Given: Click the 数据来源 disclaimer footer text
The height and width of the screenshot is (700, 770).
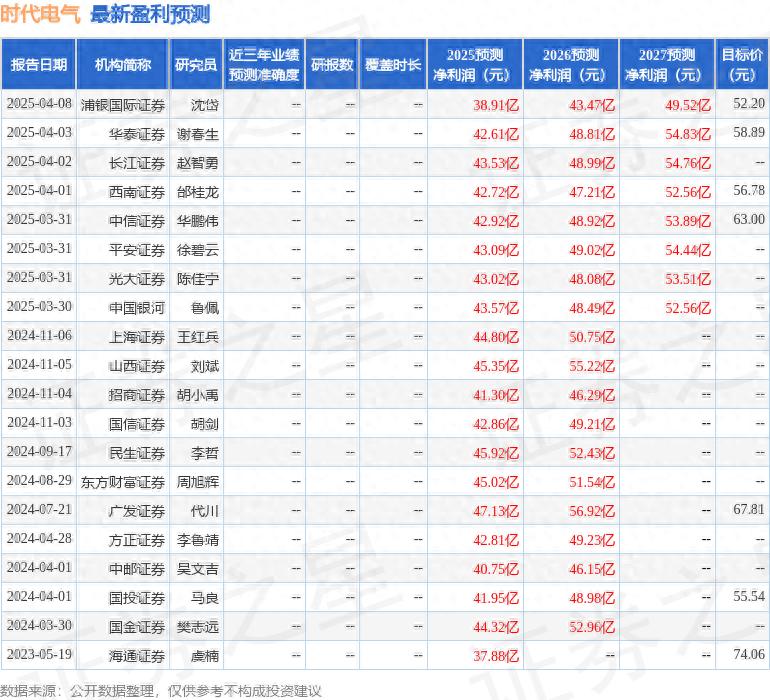Looking at the screenshot, I should (161, 691).
